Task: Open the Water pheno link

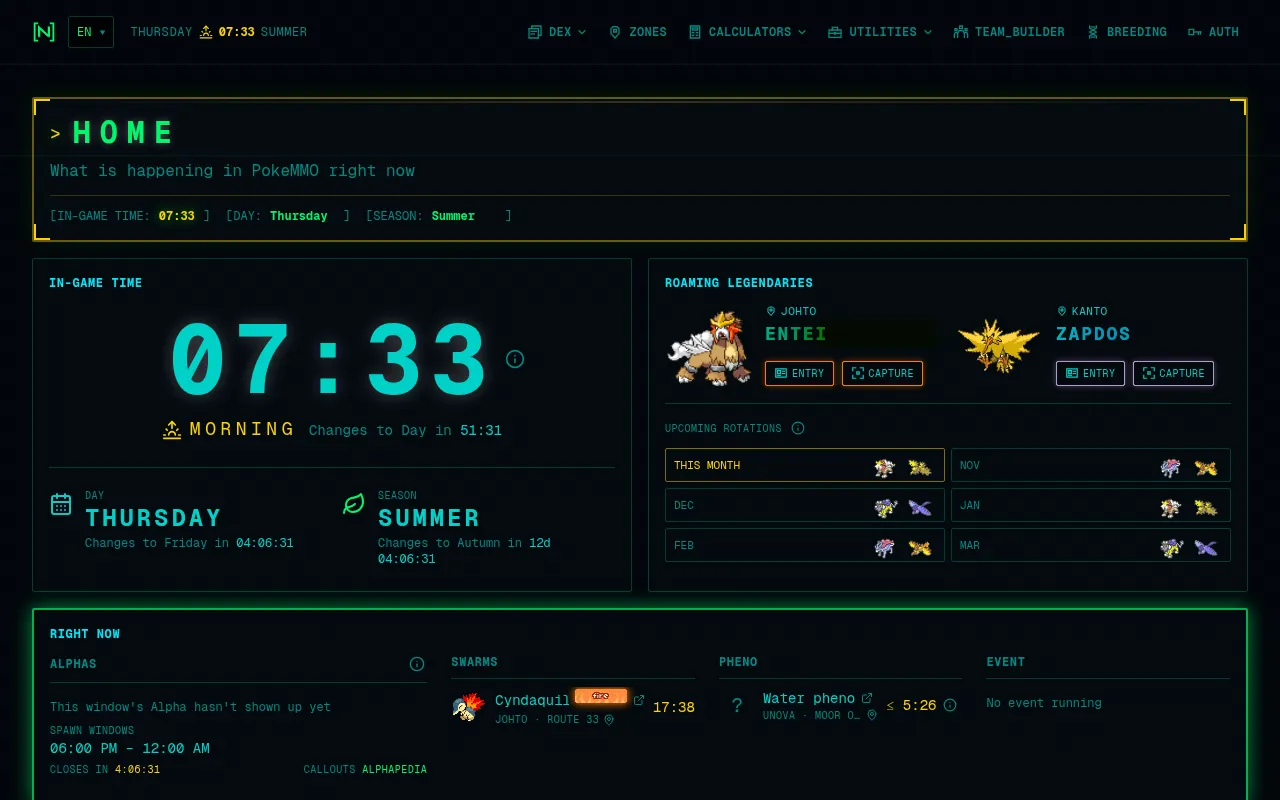Action: point(809,698)
